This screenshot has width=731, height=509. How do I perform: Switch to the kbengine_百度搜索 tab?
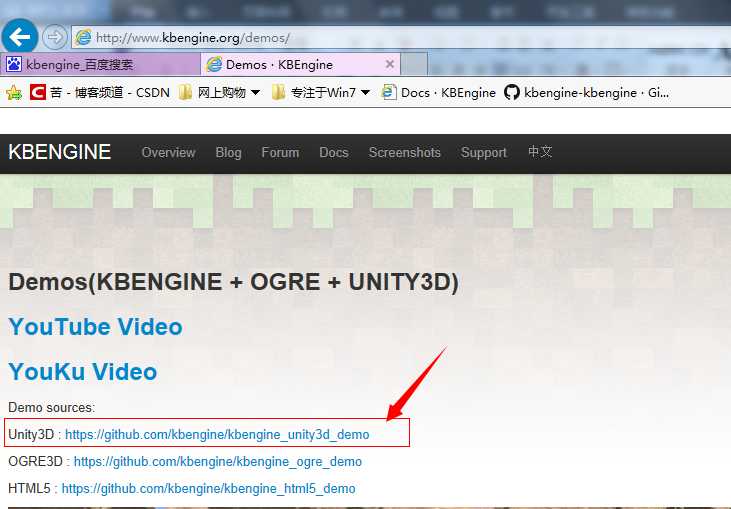coord(100,64)
